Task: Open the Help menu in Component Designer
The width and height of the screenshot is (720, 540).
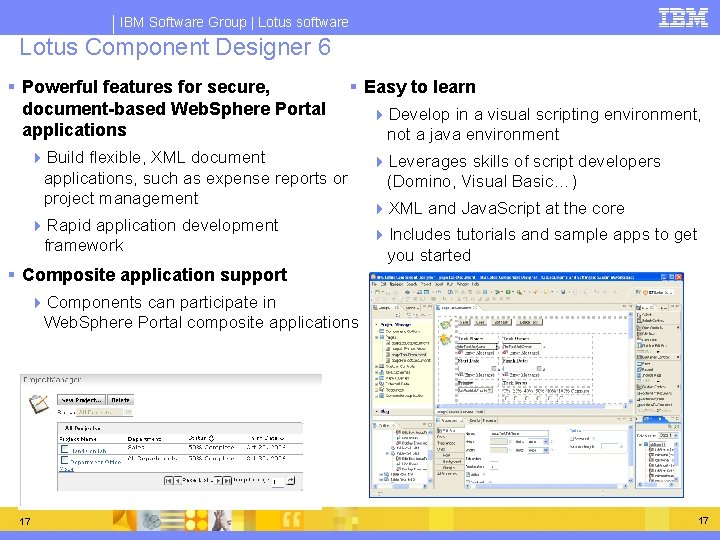Action: pos(475,284)
